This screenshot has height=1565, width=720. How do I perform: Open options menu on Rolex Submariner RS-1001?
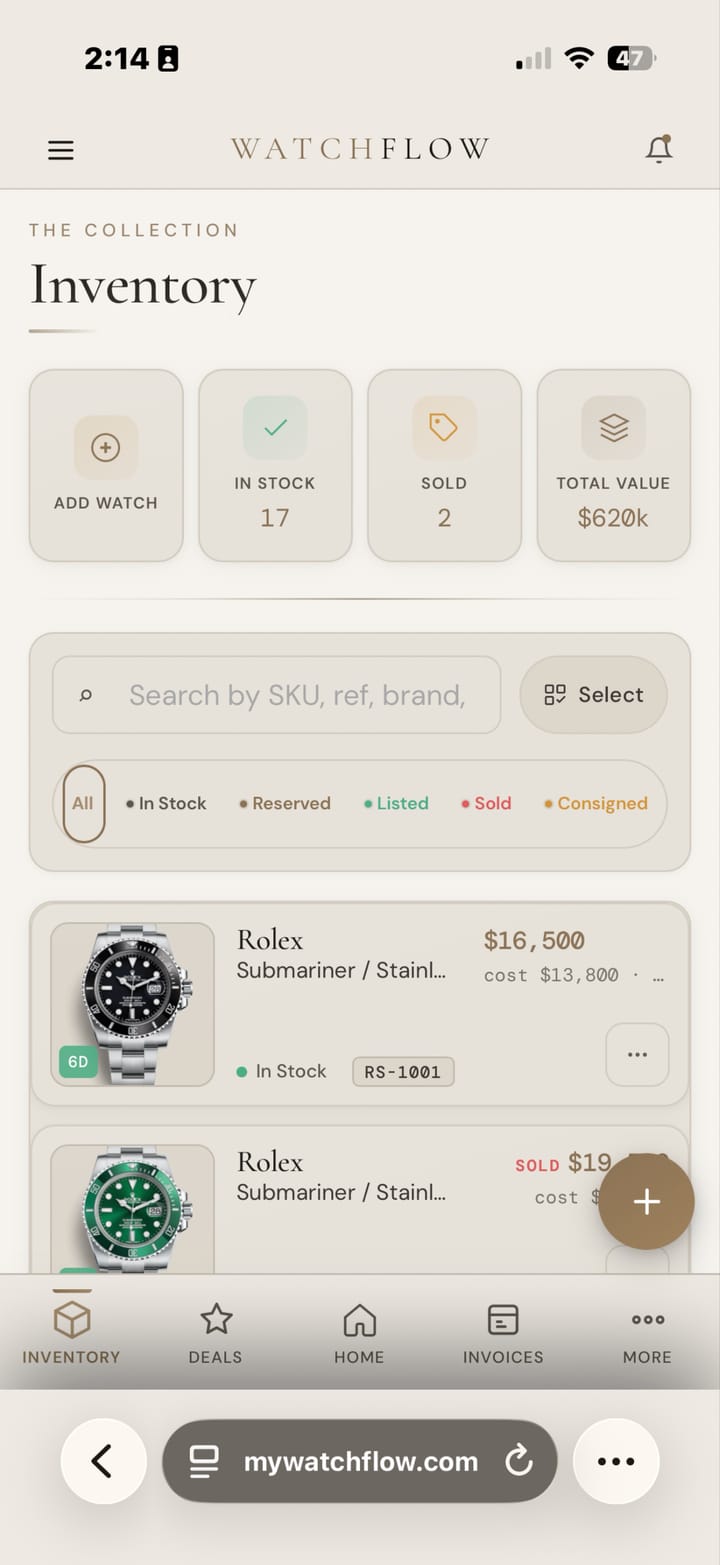pyautogui.click(x=637, y=1054)
